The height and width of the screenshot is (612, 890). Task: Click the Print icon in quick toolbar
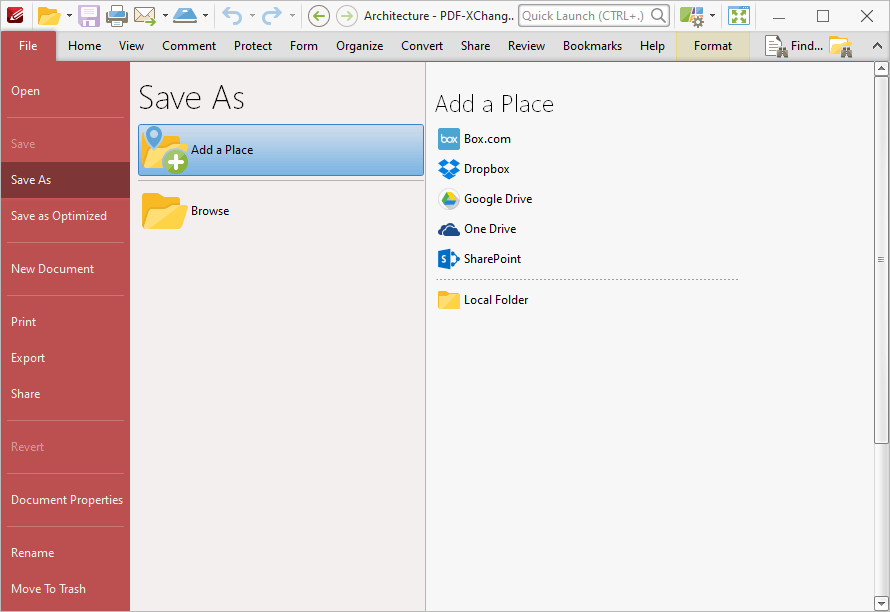117,16
